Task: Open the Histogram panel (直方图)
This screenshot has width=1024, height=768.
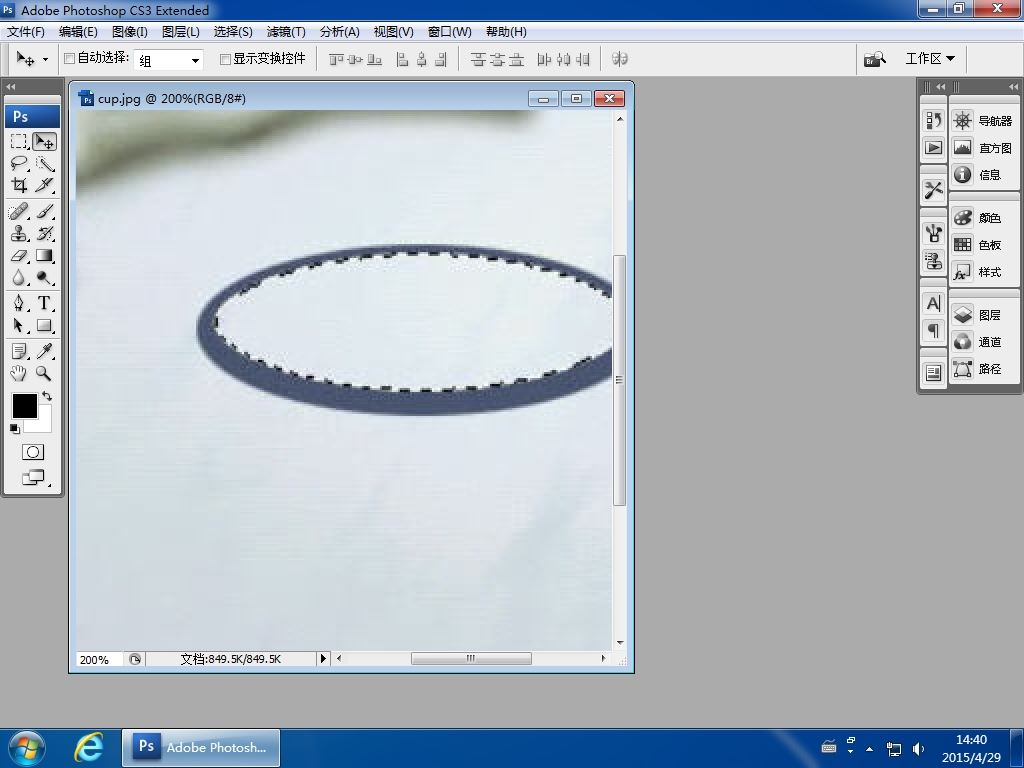Action: 983,148
